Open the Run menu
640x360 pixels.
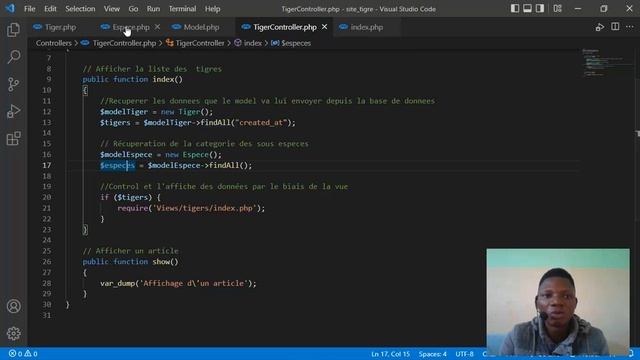[x=153, y=9]
